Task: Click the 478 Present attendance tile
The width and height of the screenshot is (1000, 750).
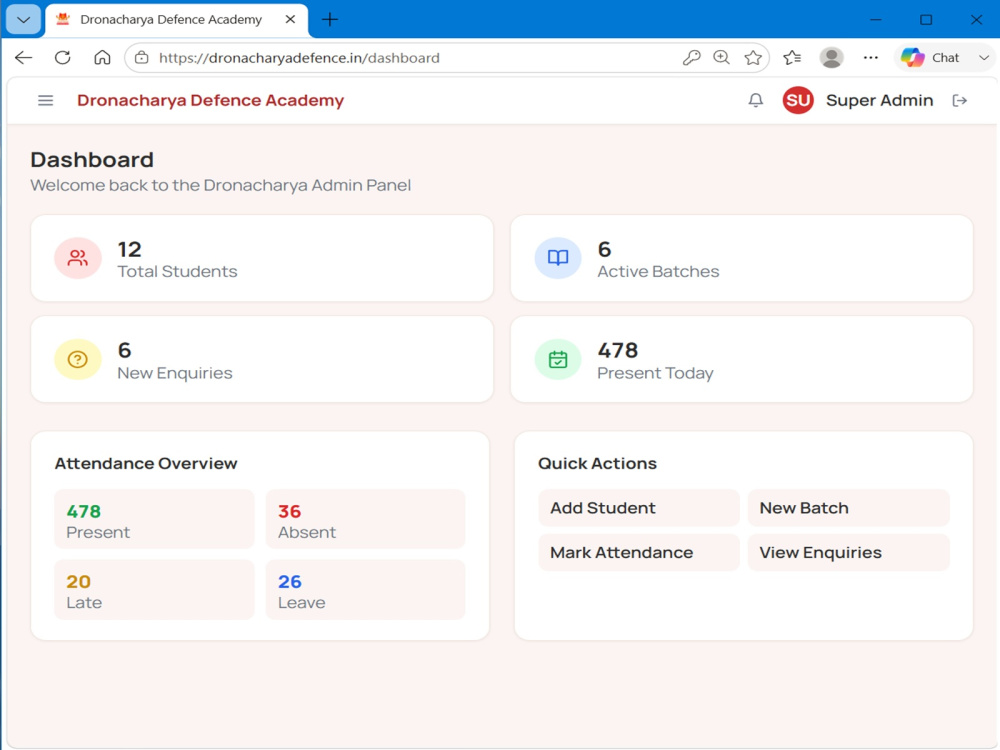Action: (x=154, y=519)
